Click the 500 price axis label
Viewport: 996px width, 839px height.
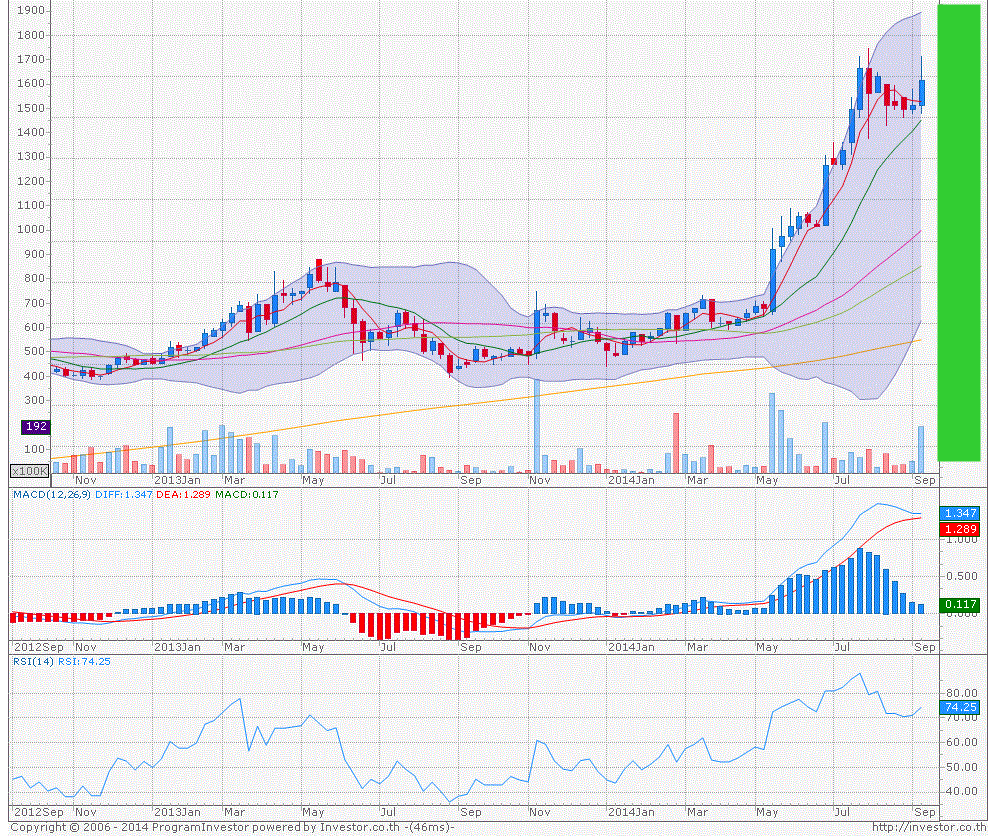tap(34, 351)
